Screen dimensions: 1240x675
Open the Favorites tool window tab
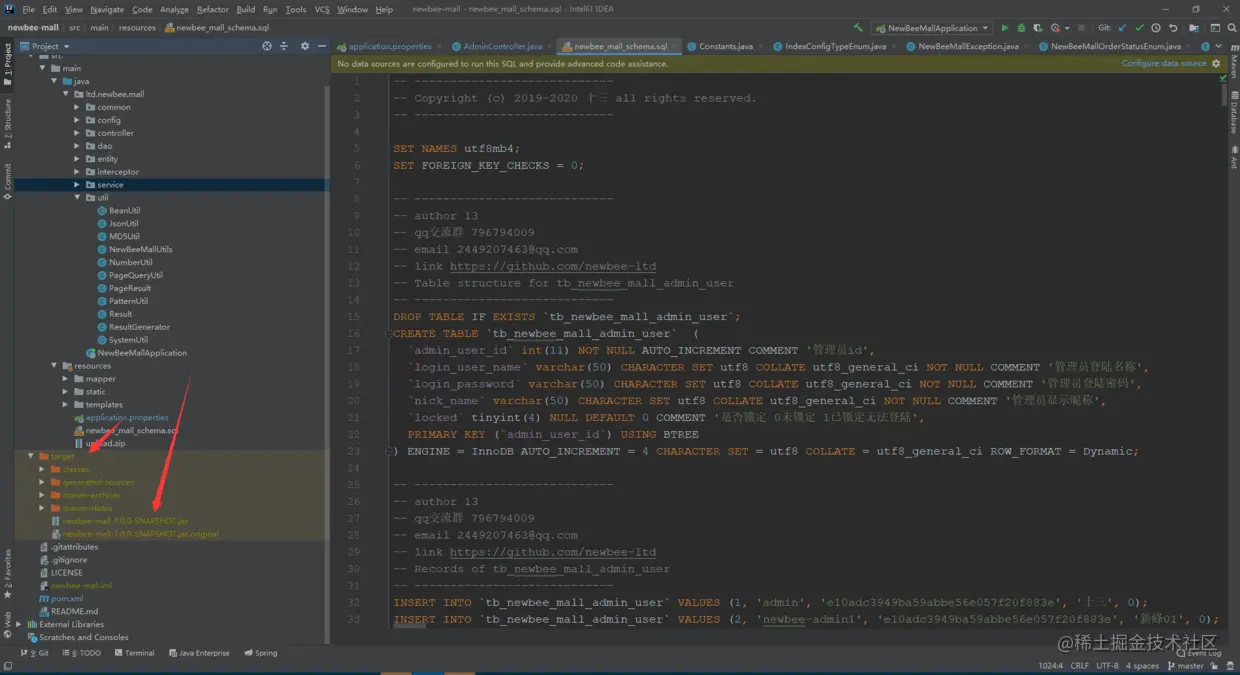7,573
